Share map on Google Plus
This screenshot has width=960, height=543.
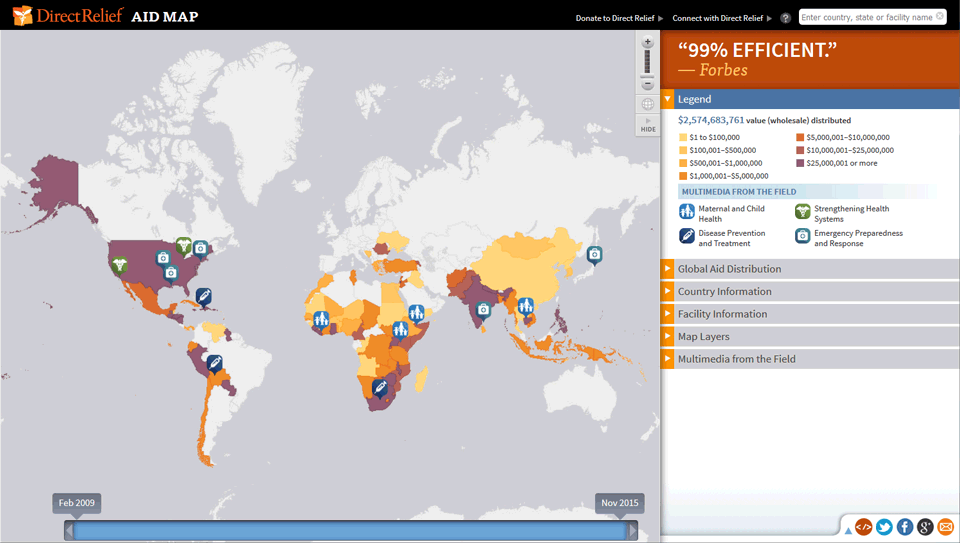tap(925, 526)
